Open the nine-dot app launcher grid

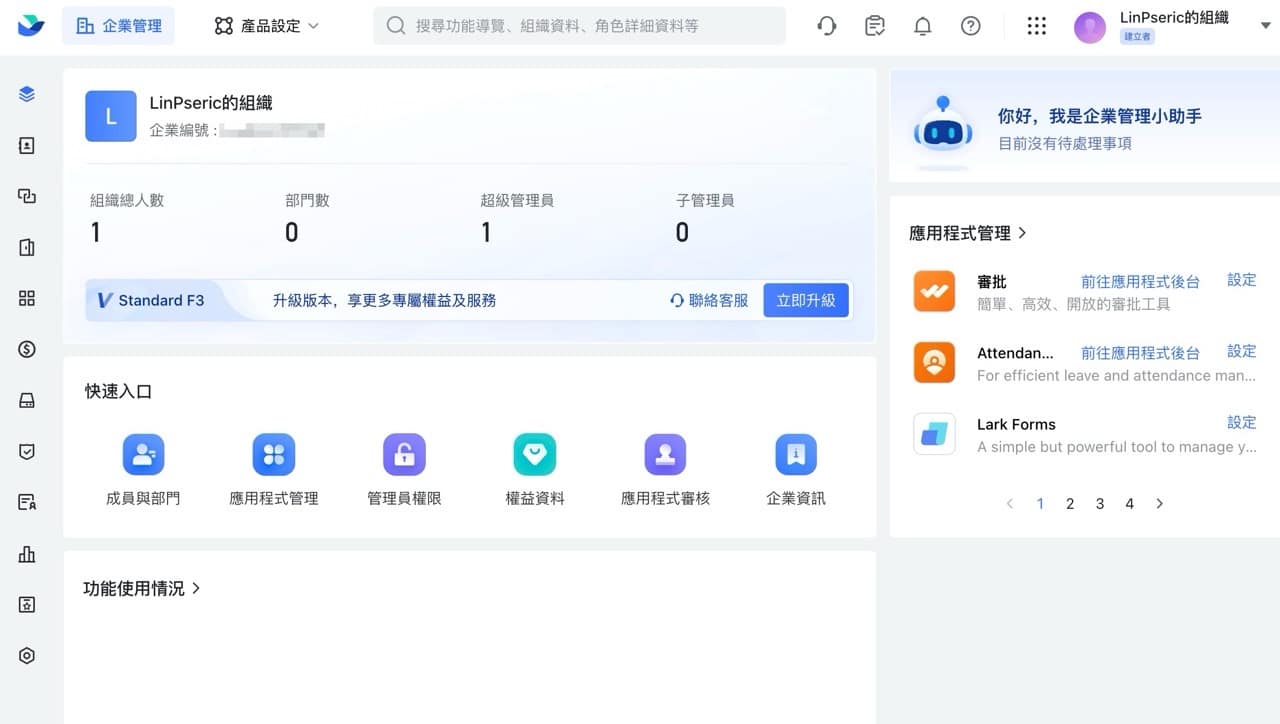1037,26
